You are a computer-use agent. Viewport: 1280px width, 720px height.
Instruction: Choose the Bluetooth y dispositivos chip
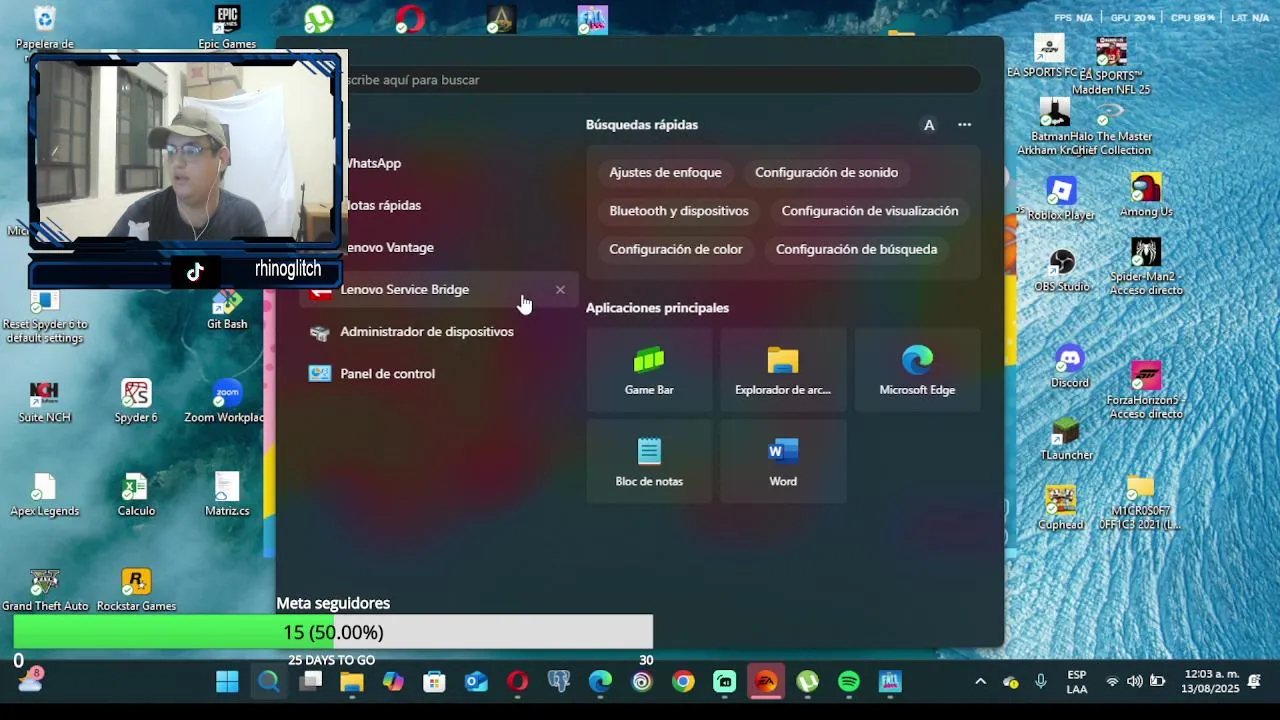[x=679, y=211]
